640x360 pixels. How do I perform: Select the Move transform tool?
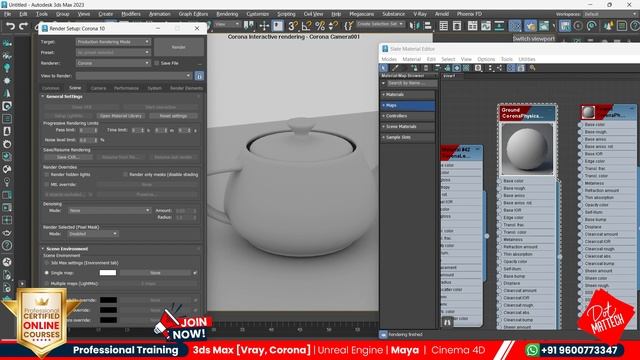pos(264,26)
